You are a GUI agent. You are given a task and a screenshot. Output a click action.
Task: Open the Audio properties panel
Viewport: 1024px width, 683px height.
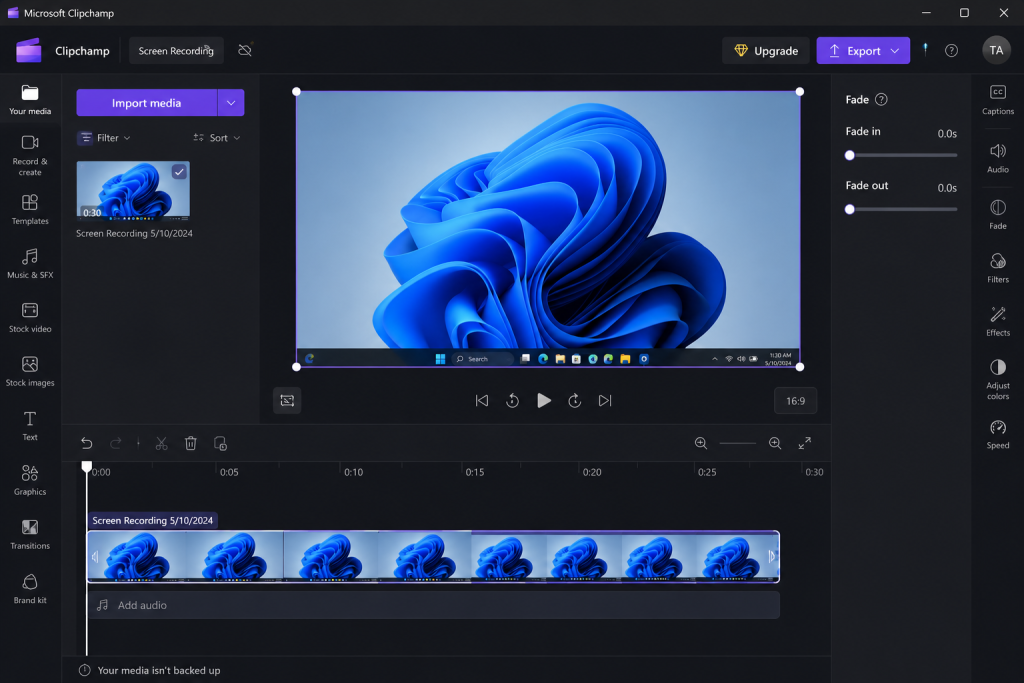coord(998,158)
